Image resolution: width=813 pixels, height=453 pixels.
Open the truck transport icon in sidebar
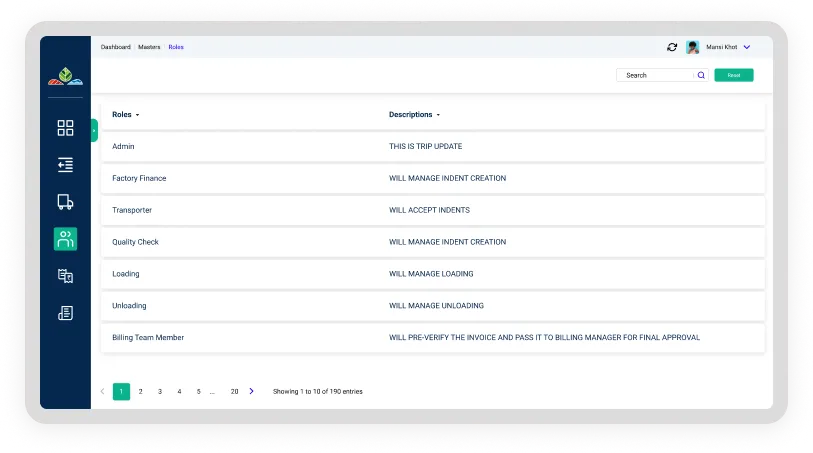(65, 202)
